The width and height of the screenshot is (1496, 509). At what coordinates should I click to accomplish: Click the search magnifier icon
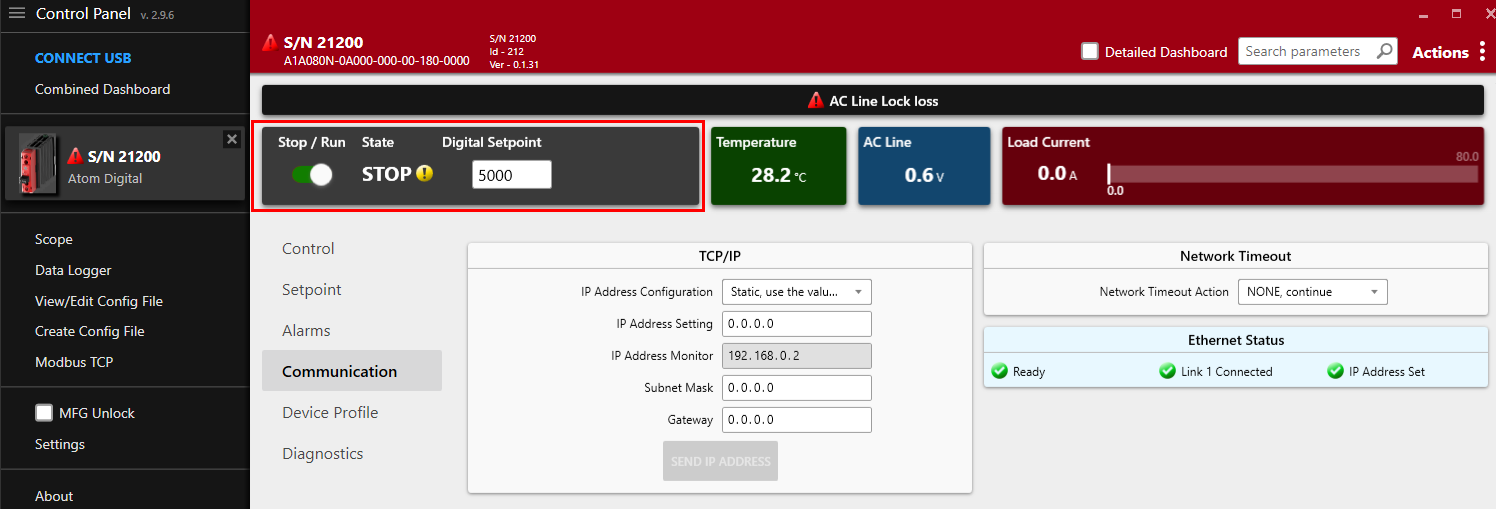[1384, 52]
